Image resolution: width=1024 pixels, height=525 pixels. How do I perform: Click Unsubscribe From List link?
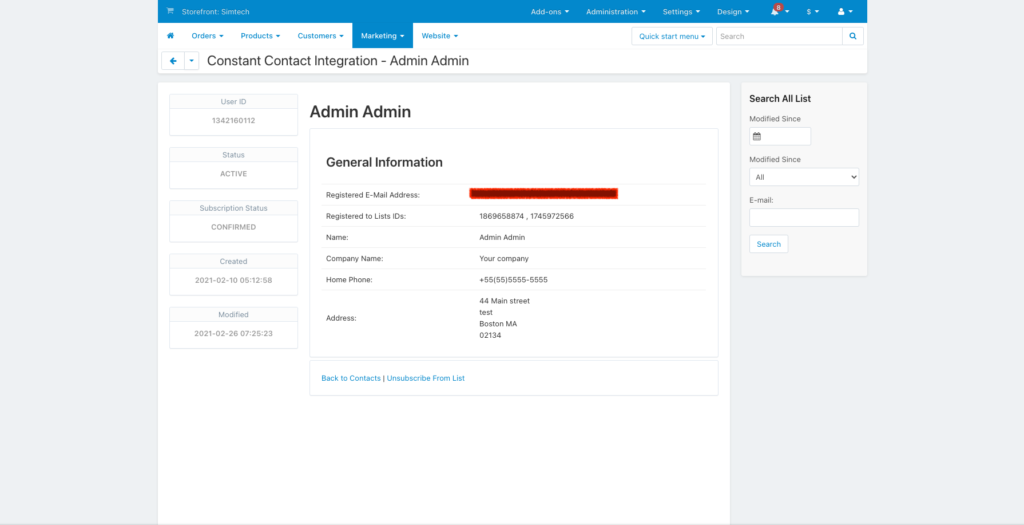pyautogui.click(x=425, y=378)
